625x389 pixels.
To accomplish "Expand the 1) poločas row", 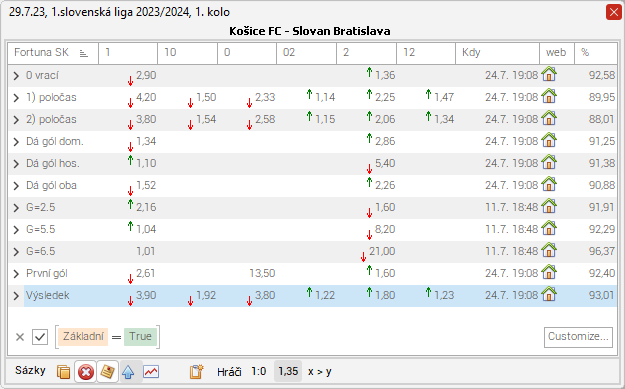I will click(x=16, y=98).
